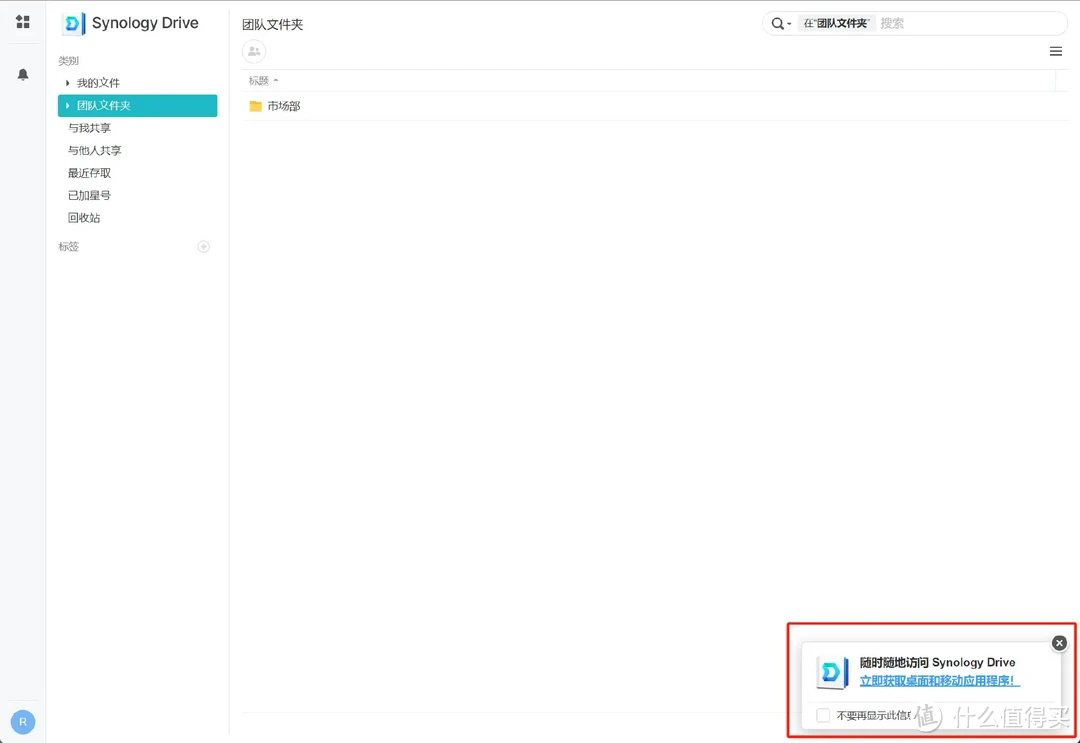Viewport: 1080px width, 743px height.
Task: Click the 团队文件夹 page heading
Action: click(273, 25)
